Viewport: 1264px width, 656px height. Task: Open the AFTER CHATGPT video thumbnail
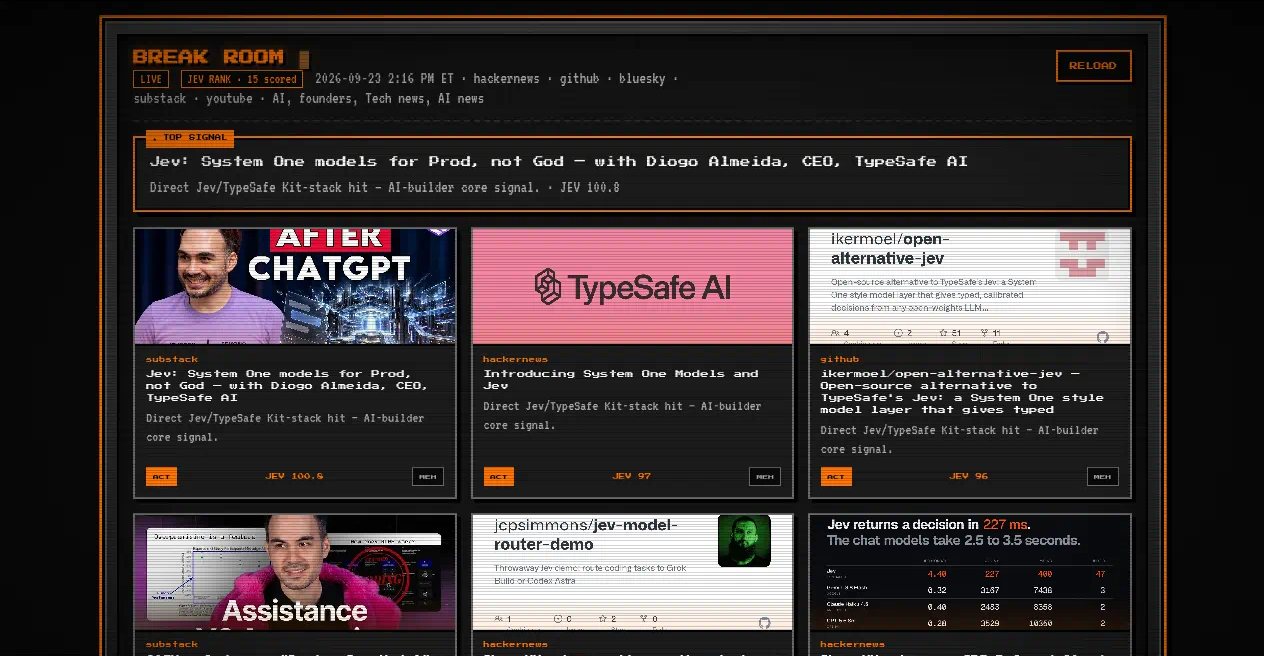295,286
